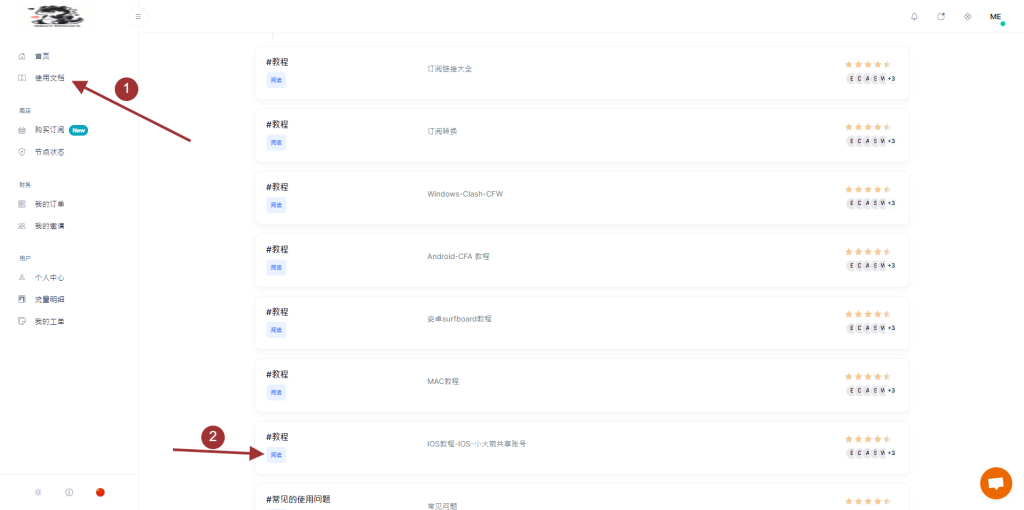
Task: Click the red flag icon at sidebar bottom
Action: point(100,492)
